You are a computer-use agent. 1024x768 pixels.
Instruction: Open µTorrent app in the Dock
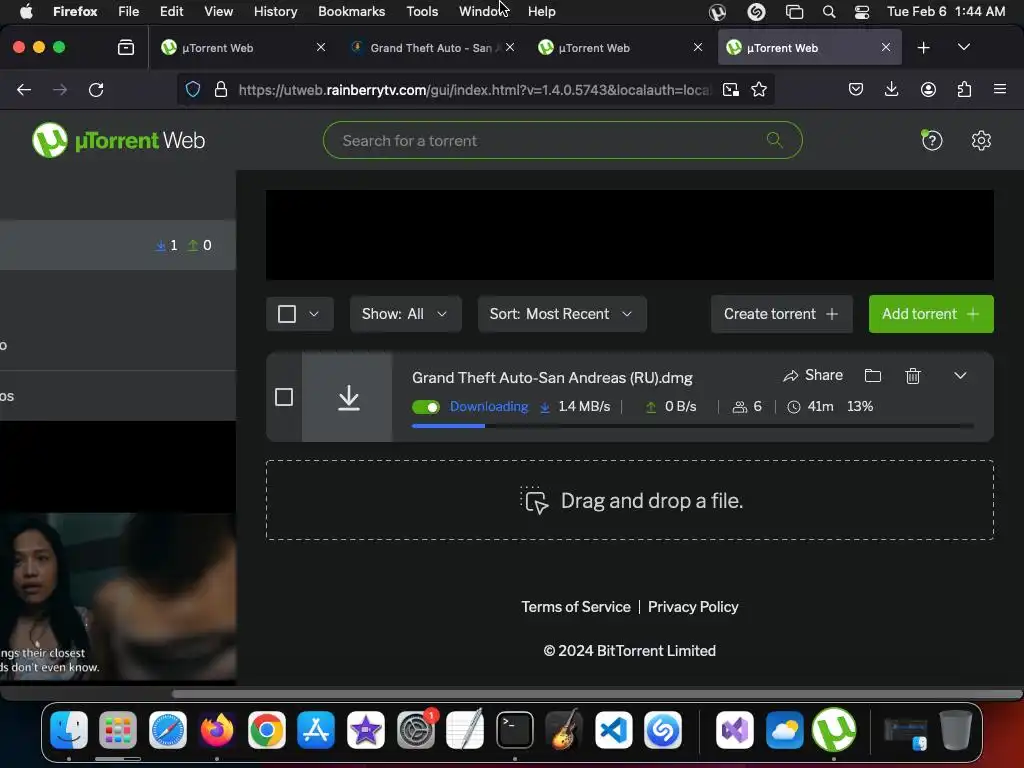pos(834,729)
